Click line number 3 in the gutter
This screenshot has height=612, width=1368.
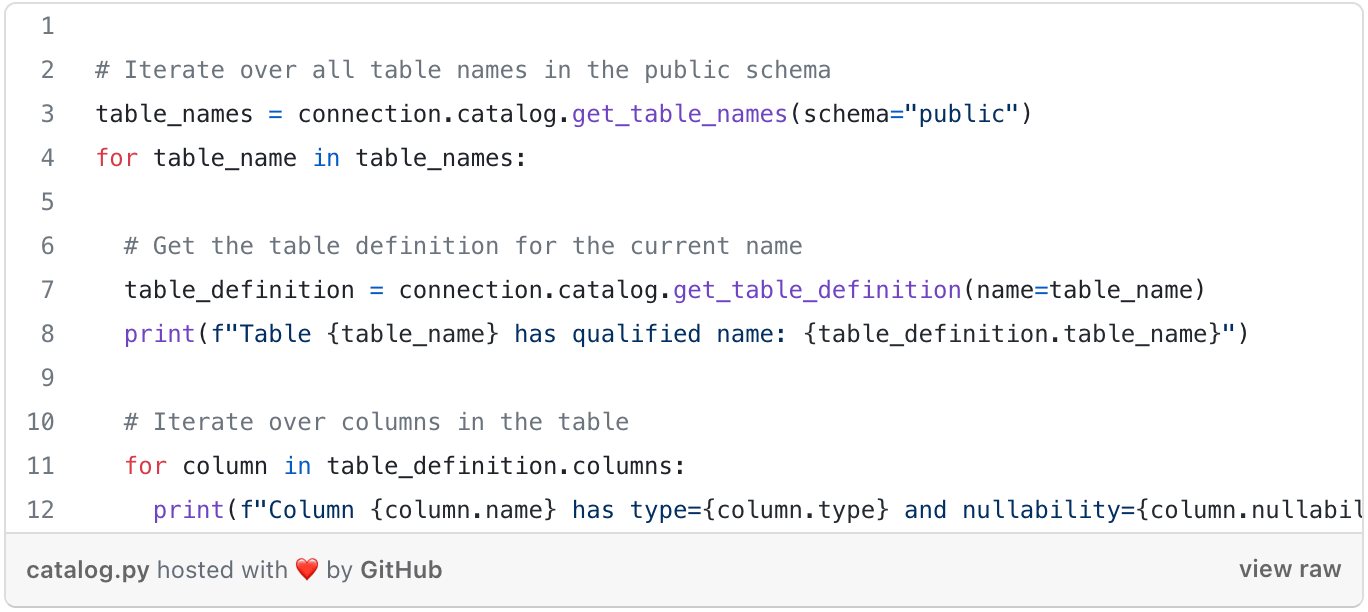tap(47, 114)
